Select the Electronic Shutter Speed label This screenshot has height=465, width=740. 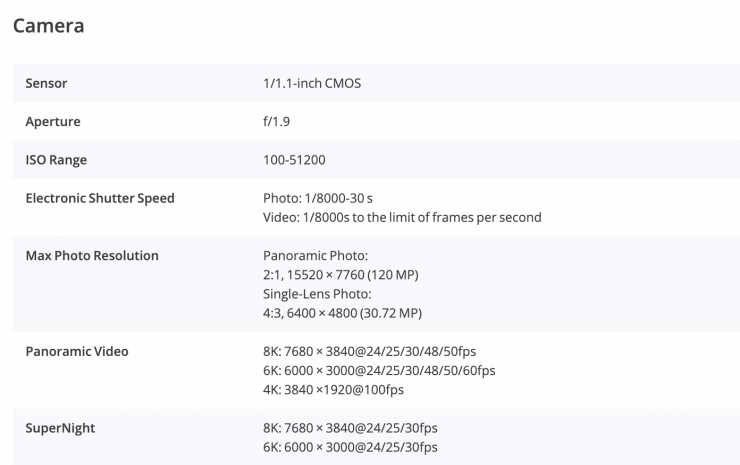[x=100, y=198]
